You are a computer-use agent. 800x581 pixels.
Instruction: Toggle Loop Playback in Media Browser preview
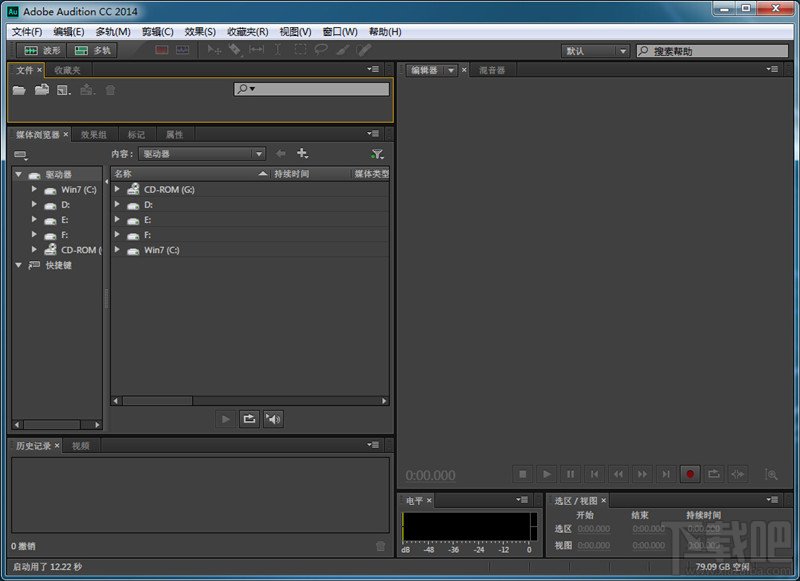[x=250, y=419]
